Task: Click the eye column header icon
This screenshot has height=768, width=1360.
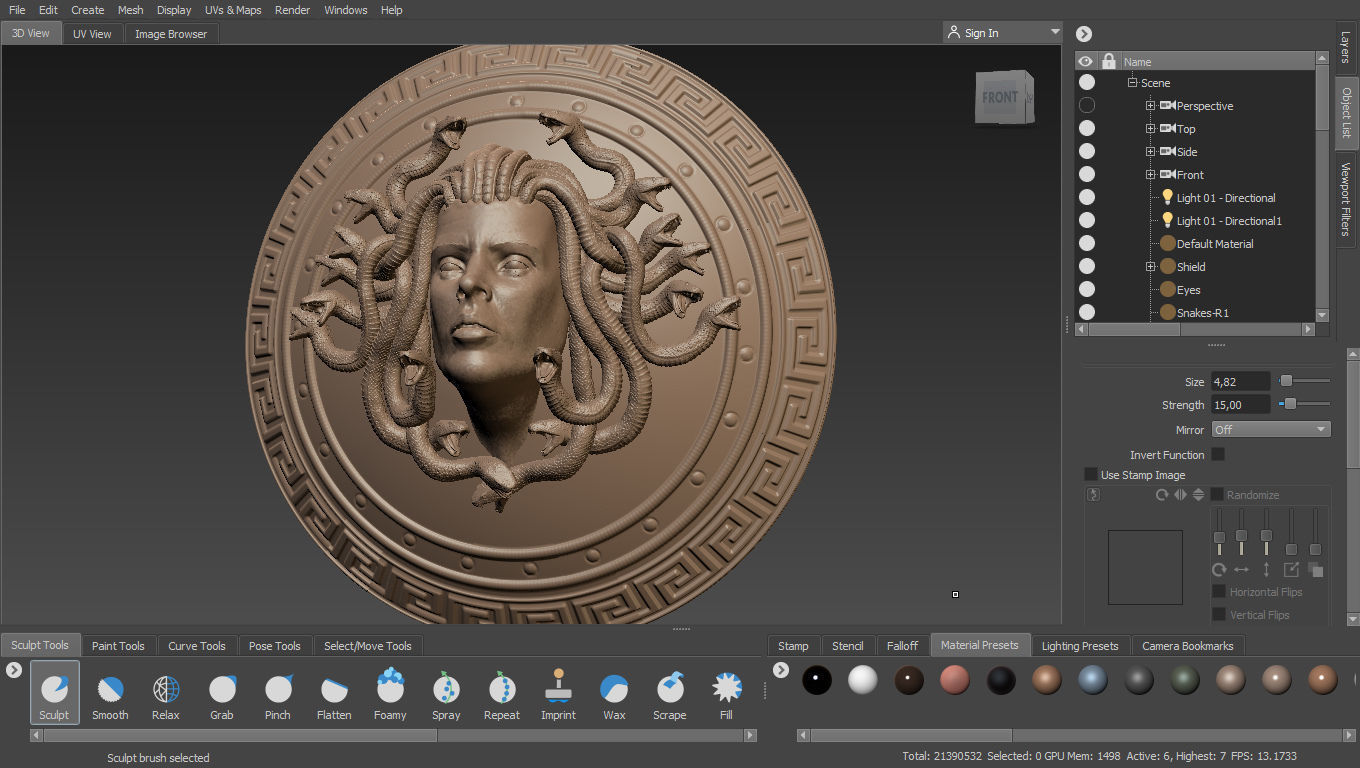Action: [1086, 61]
